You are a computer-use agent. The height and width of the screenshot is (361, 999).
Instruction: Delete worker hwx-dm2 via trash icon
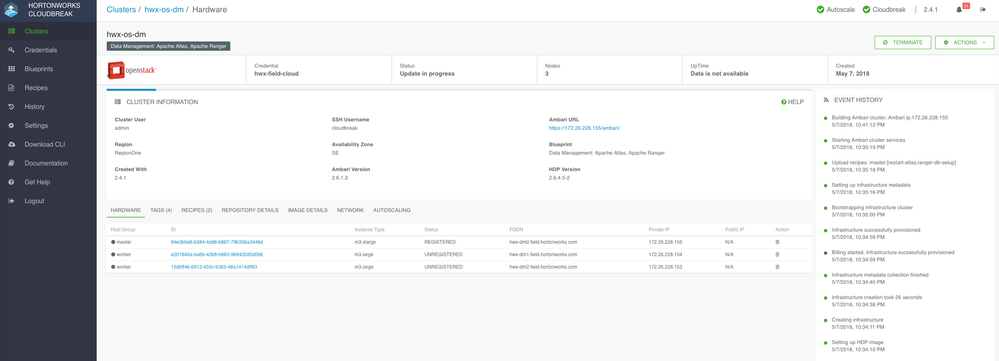[777, 267]
